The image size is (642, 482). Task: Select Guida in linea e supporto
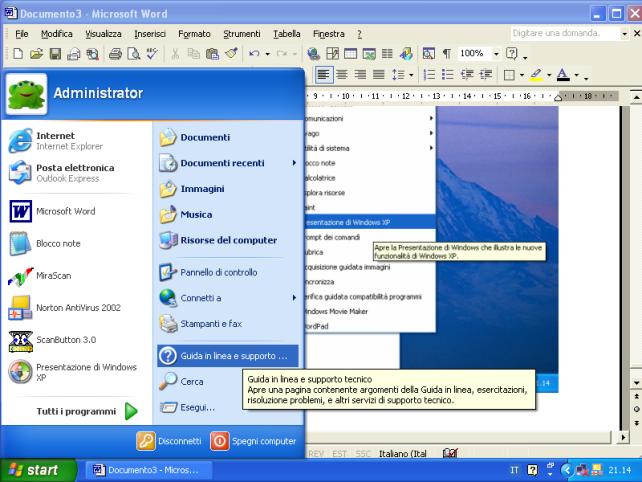(228, 356)
